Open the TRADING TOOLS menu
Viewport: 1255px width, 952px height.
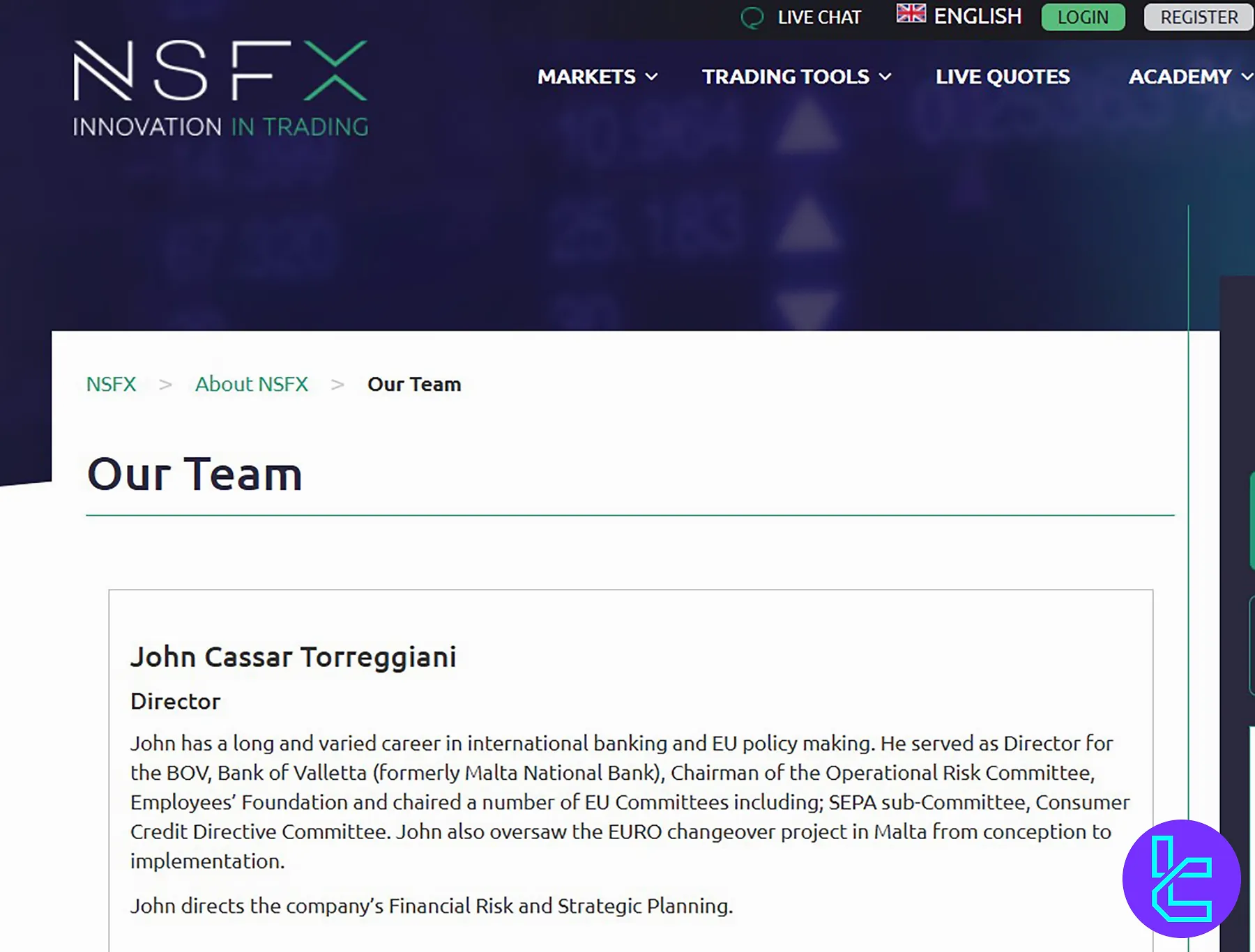tap(785, 77)
